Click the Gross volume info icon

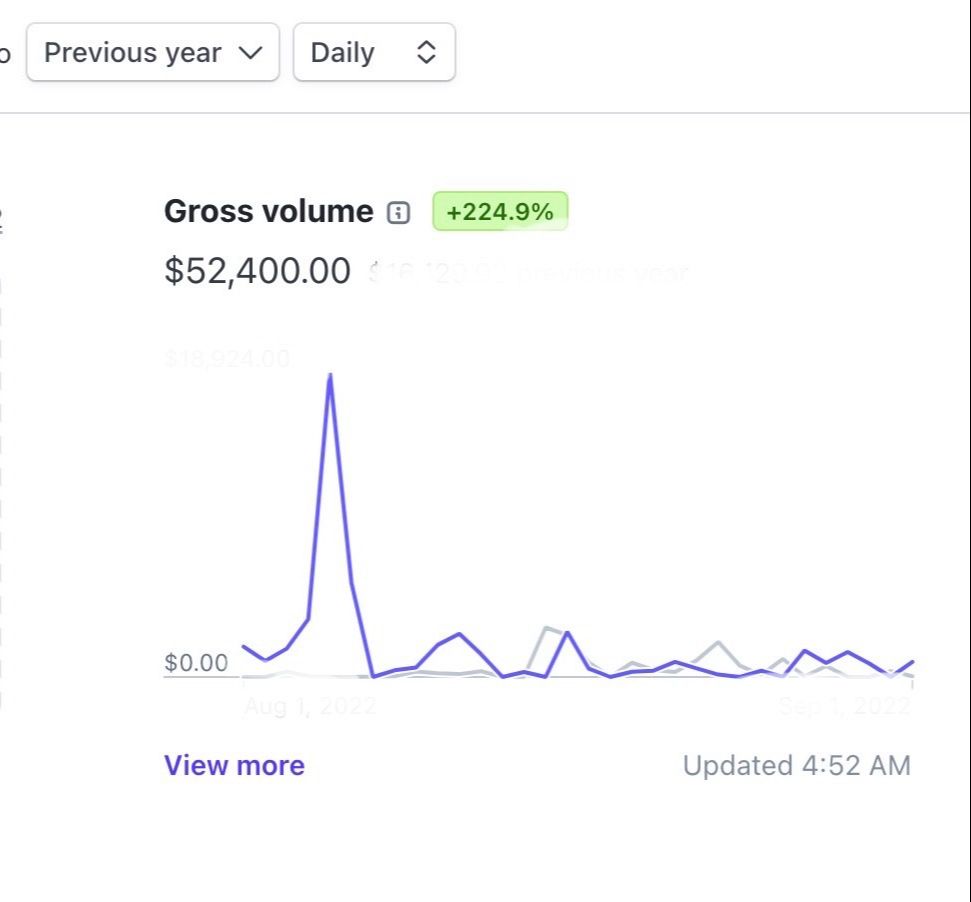click(x=398, y=212)
